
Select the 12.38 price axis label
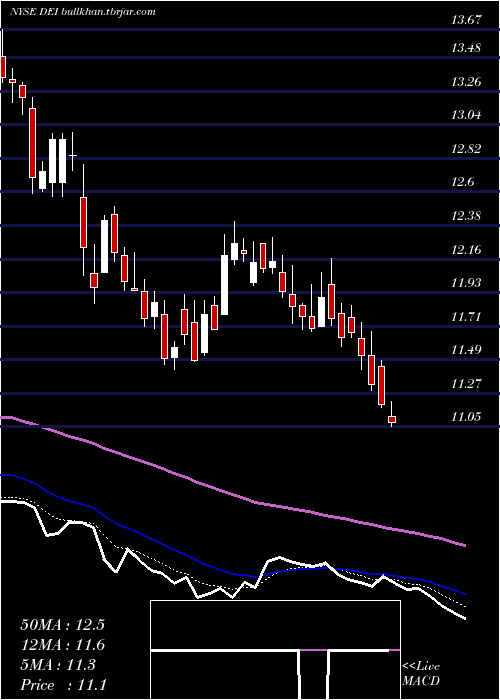pyautogui.click(x=466, y=216)
